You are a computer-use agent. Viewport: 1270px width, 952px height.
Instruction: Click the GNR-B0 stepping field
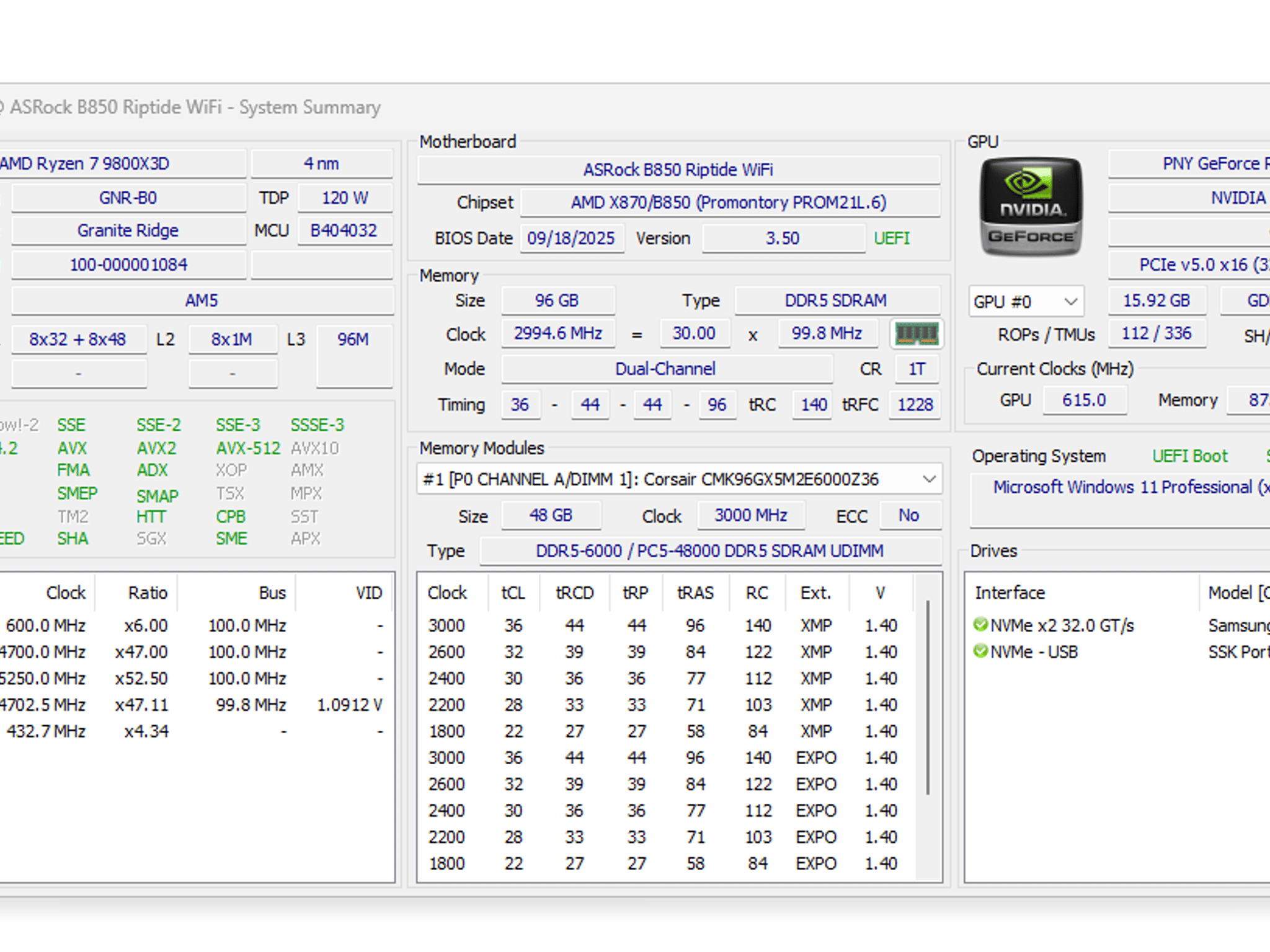128,198
